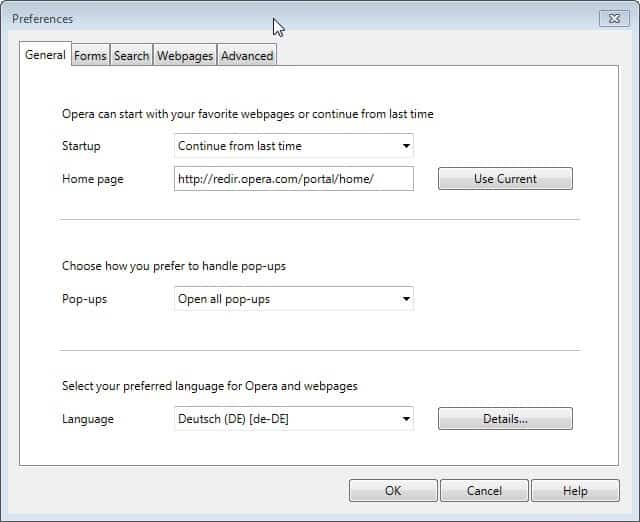This screenshot has width=640, height=522.
Task: Click the General tab
Action: tap(45, 55)
